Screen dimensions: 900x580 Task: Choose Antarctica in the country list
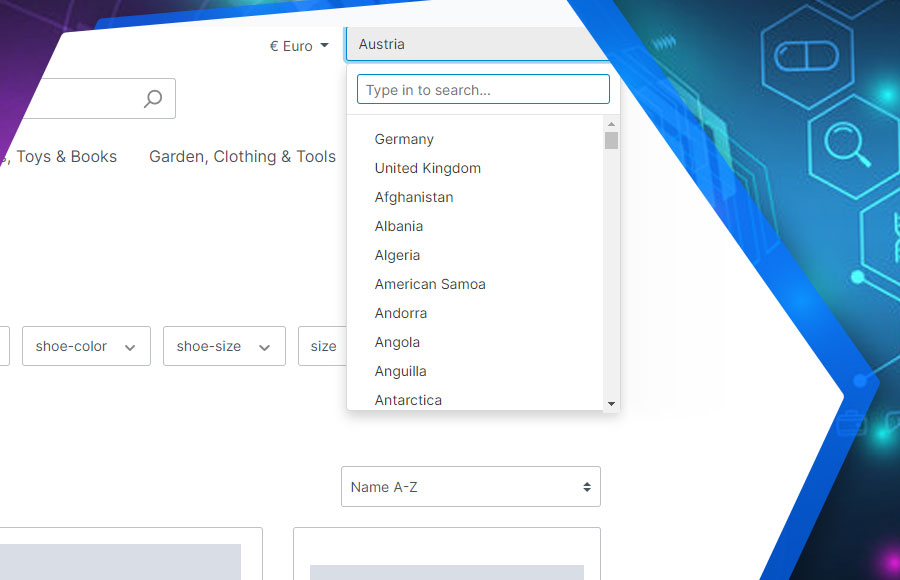click(408, 400)
